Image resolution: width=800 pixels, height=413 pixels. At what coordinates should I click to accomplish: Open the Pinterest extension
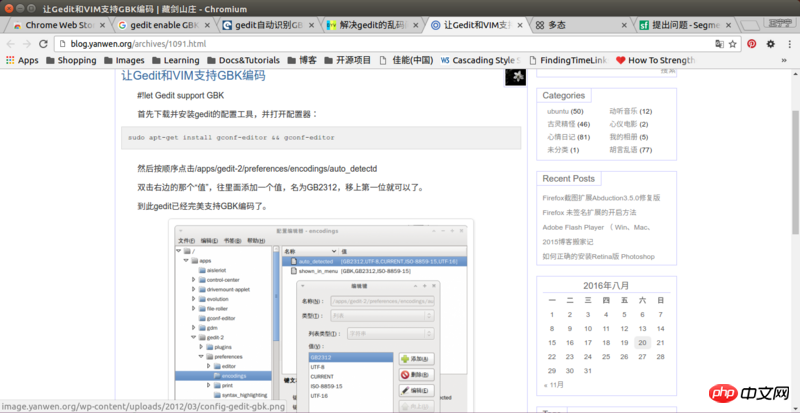752,44
